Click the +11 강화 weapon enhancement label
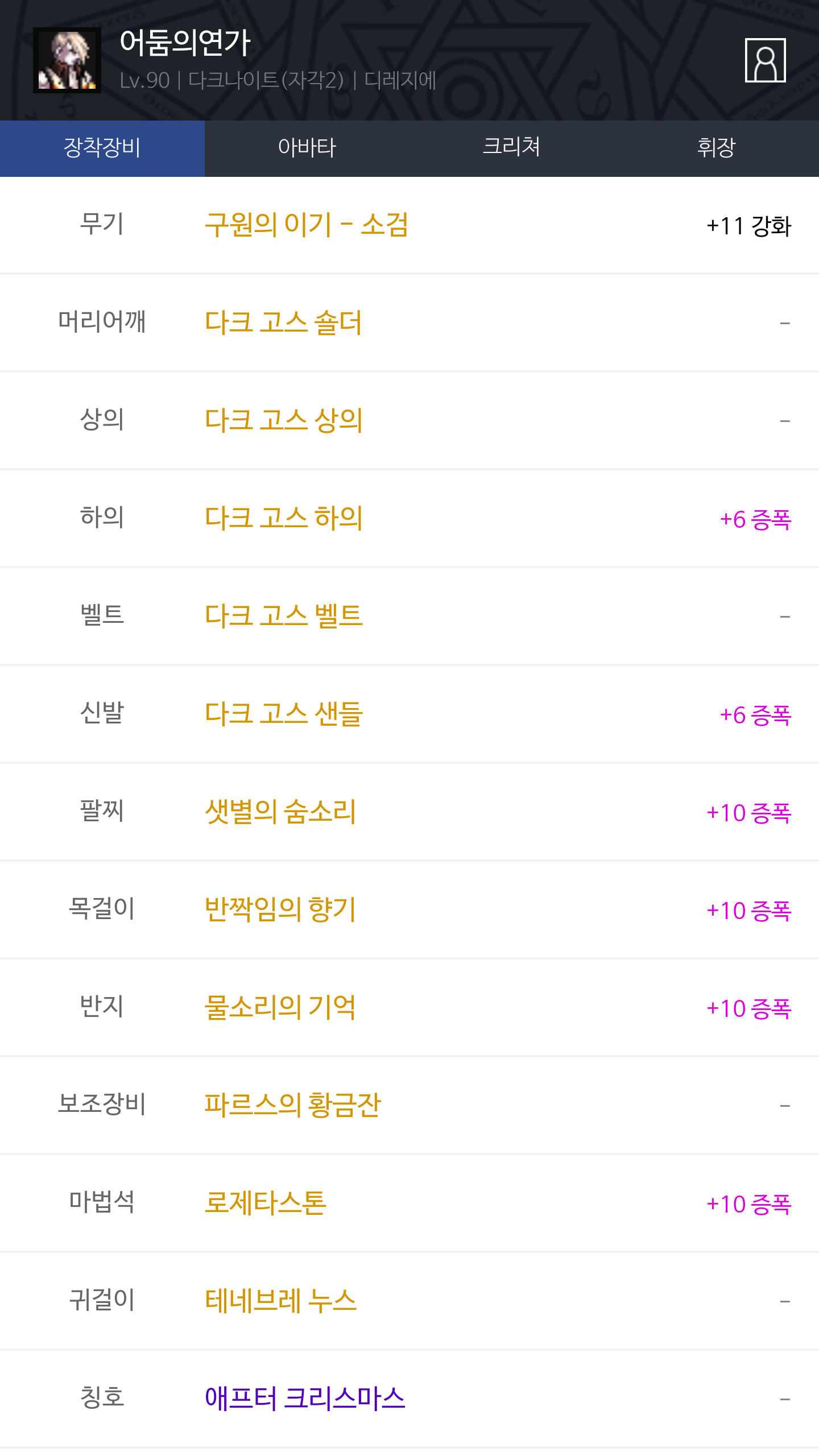Viewport: 819px width, 1456px height. point(748,226)
